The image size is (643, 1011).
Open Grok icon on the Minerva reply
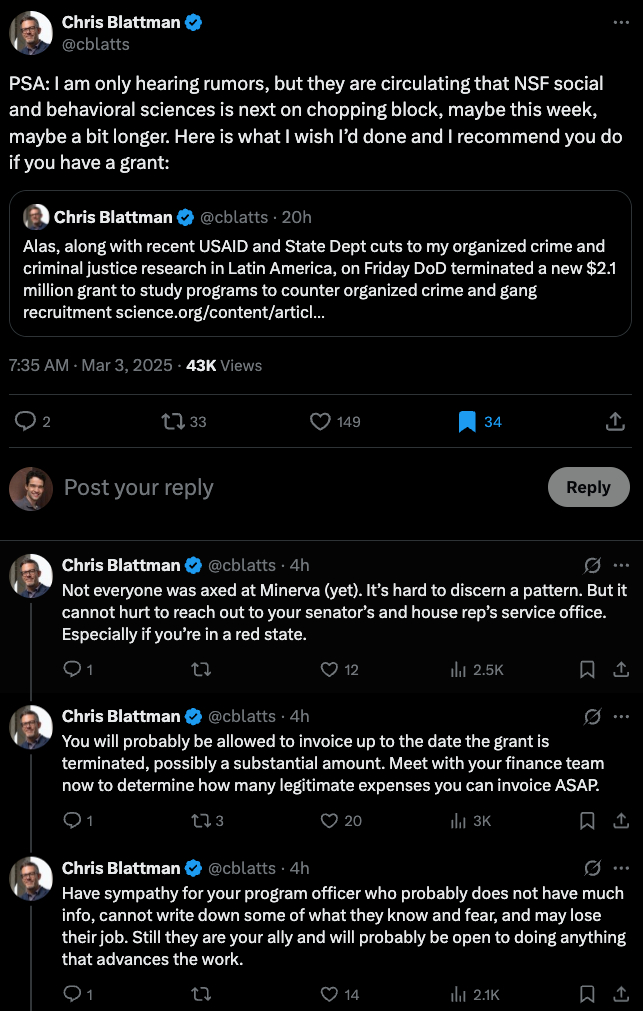592,565
